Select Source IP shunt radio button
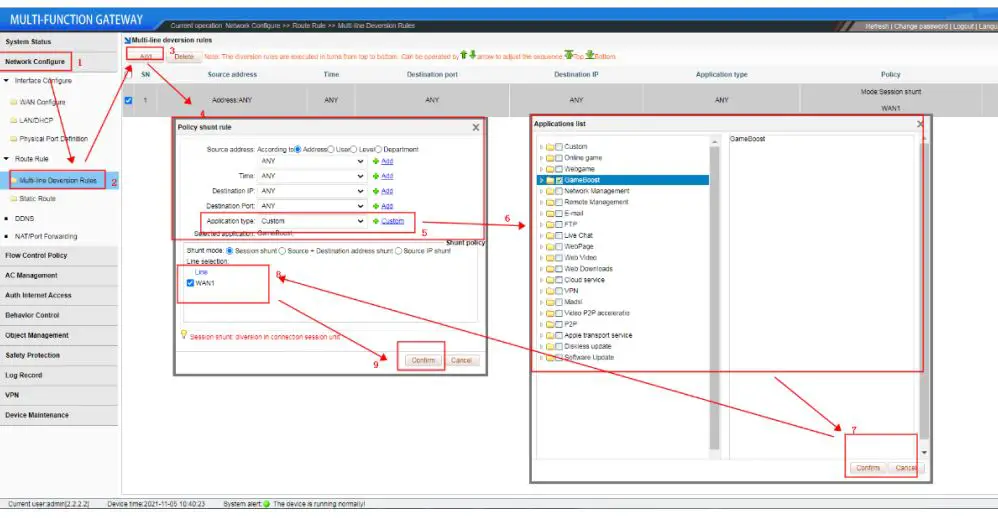 [x=398, y=251]
